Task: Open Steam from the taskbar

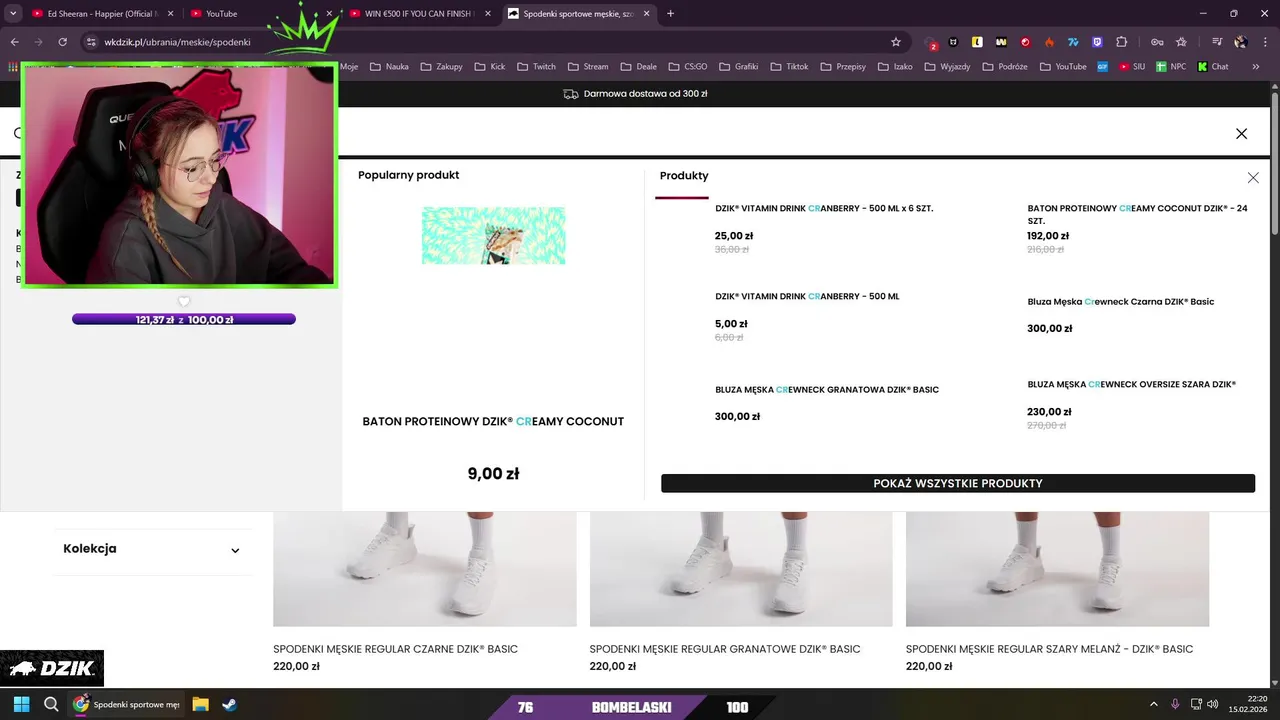Action: click(x=229, y=704)
